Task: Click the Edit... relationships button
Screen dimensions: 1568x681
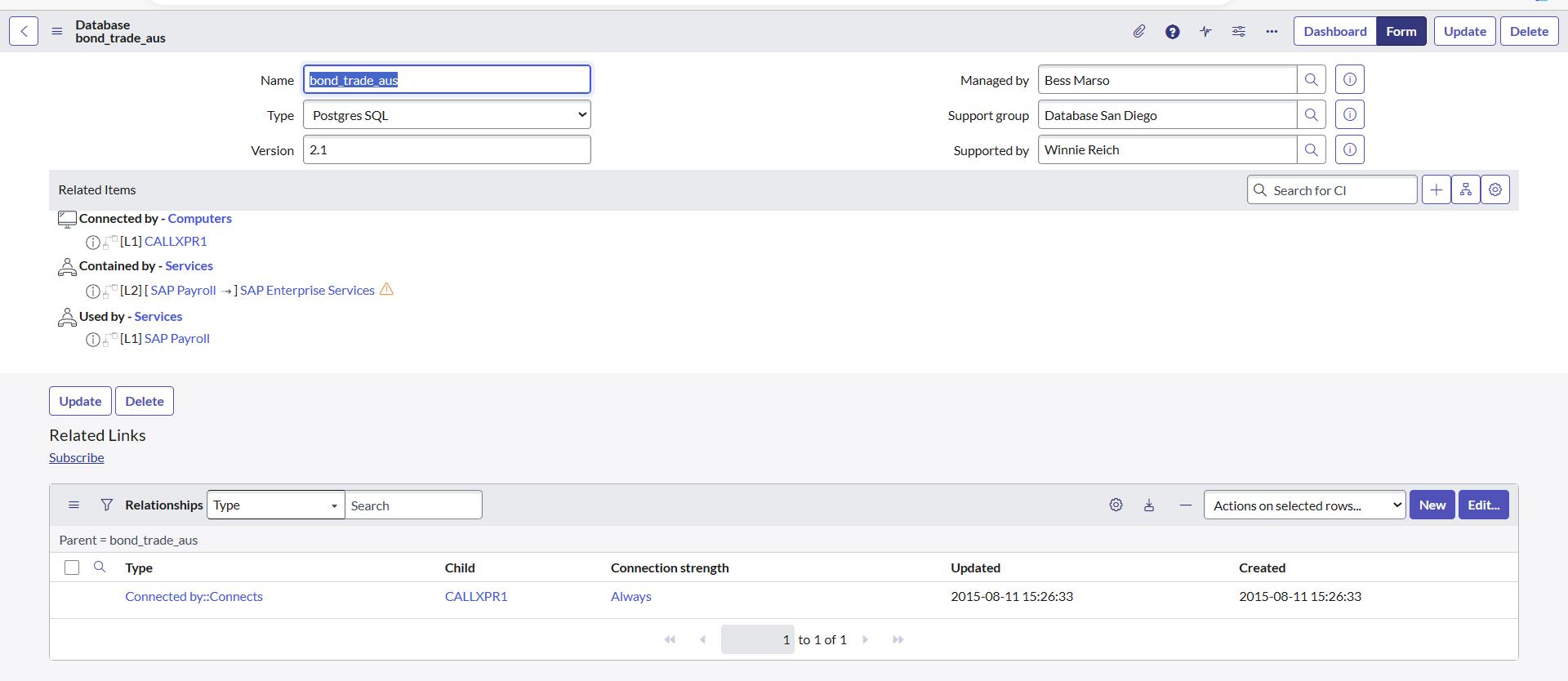Action: coord(1484,505)
